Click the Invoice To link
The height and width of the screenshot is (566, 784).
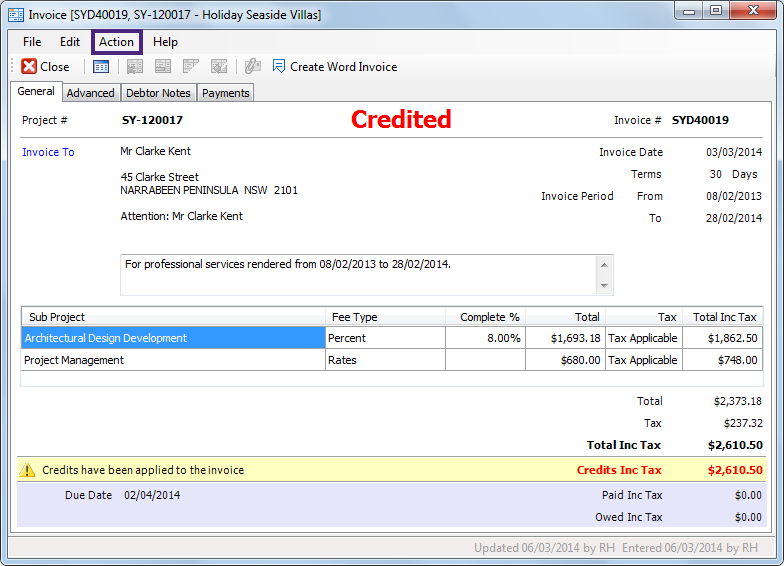[x=48, y=152]
